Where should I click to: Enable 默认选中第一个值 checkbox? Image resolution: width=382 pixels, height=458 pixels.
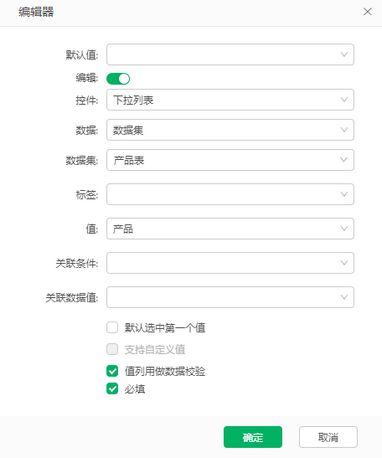pos(112,327)
